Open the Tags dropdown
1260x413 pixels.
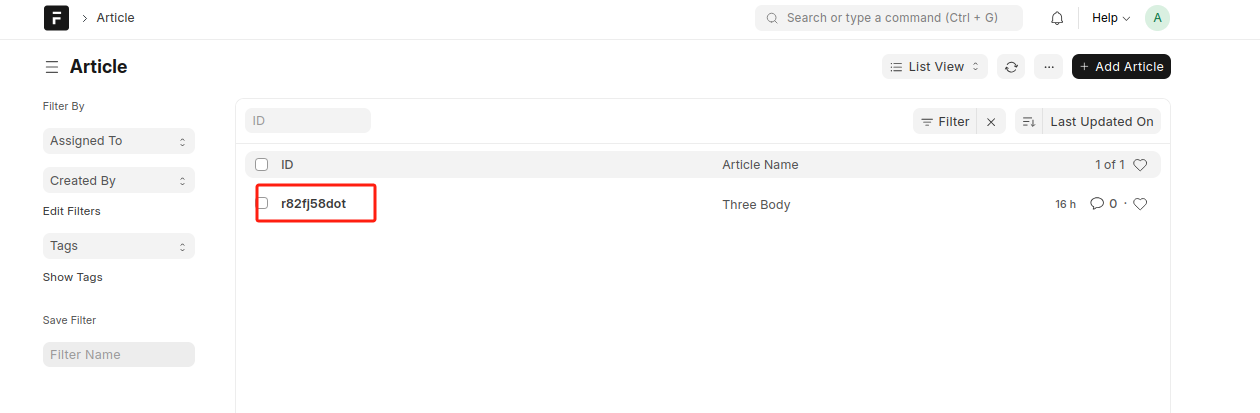click(119, 246)
